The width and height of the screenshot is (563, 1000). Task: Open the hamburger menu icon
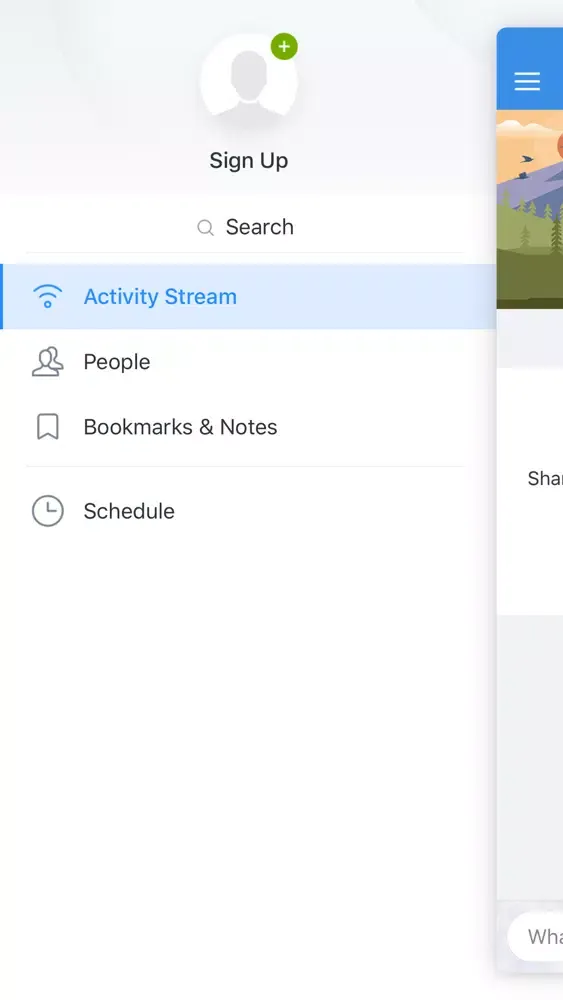527,81
